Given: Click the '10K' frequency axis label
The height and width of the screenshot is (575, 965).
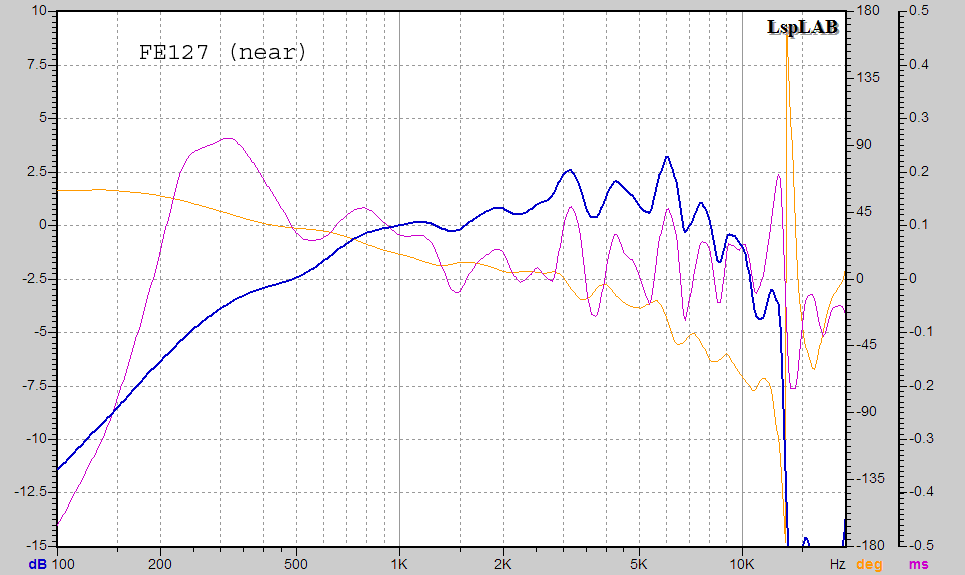Looking at the screenshot, I should click(742, 564).
